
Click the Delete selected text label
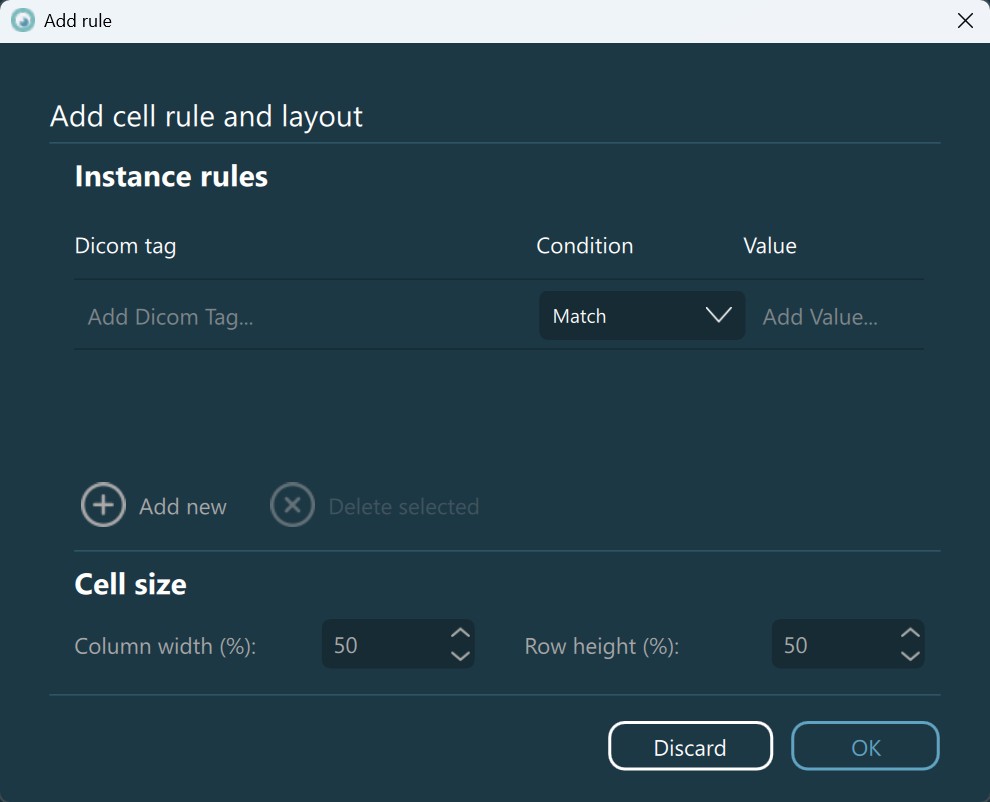[x=403, y=507]
